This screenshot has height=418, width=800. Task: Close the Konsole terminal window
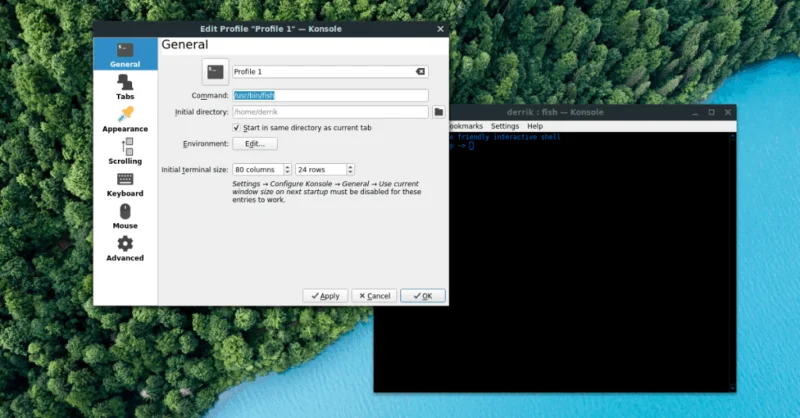[728, 112]
